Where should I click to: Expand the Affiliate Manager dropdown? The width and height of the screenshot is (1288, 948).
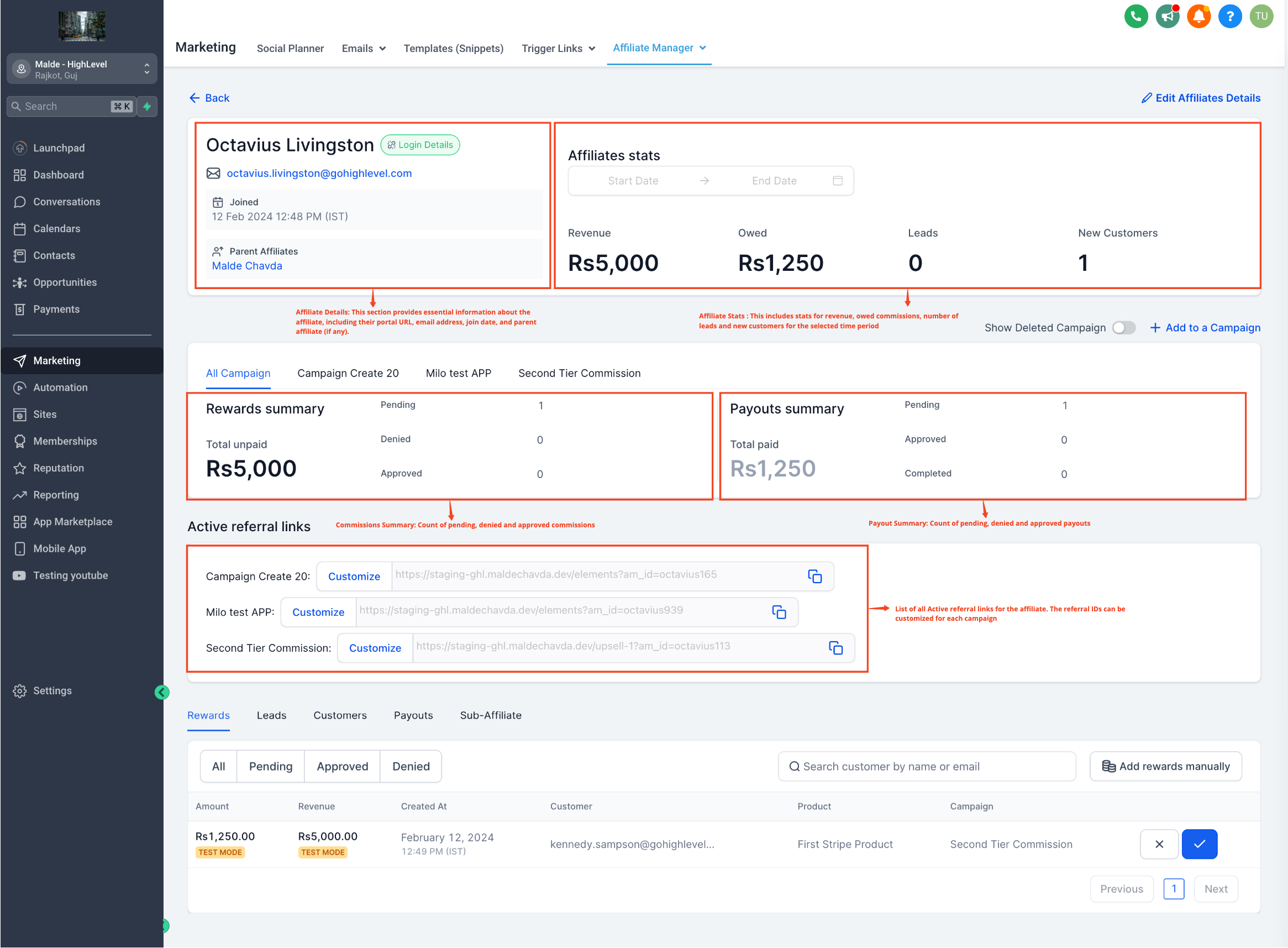point(659,48)
